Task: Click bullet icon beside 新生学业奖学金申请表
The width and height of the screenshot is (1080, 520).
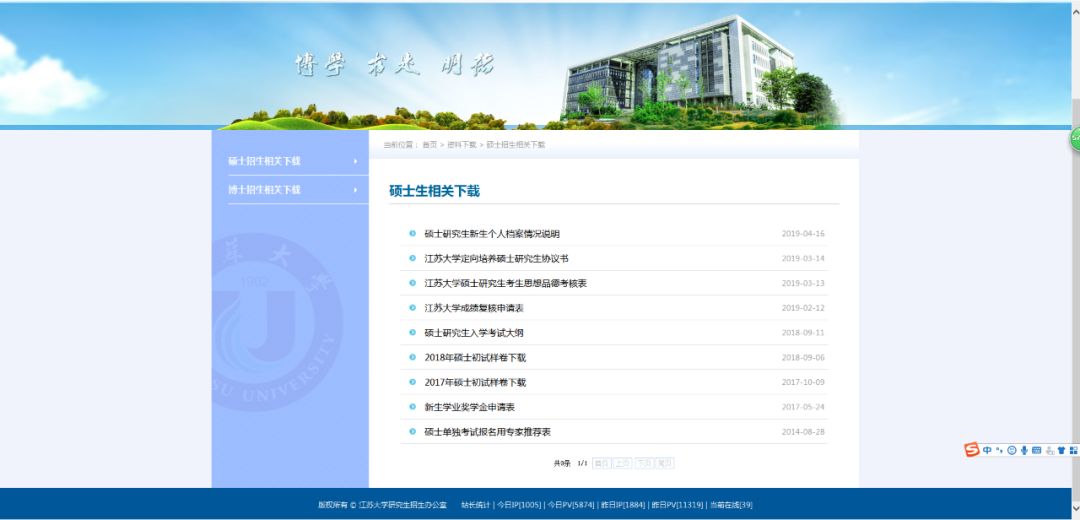Action: pos(413,407)
